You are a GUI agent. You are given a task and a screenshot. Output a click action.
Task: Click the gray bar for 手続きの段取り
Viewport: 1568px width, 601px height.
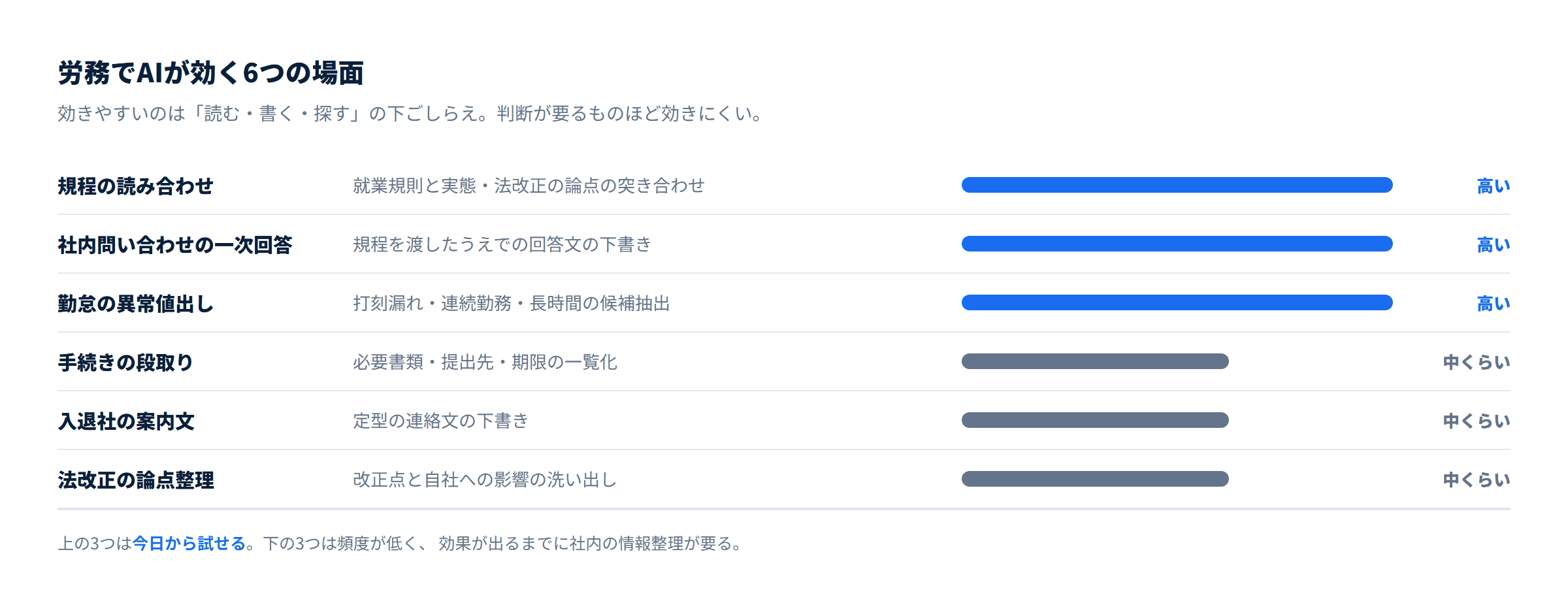point(1095,361)
